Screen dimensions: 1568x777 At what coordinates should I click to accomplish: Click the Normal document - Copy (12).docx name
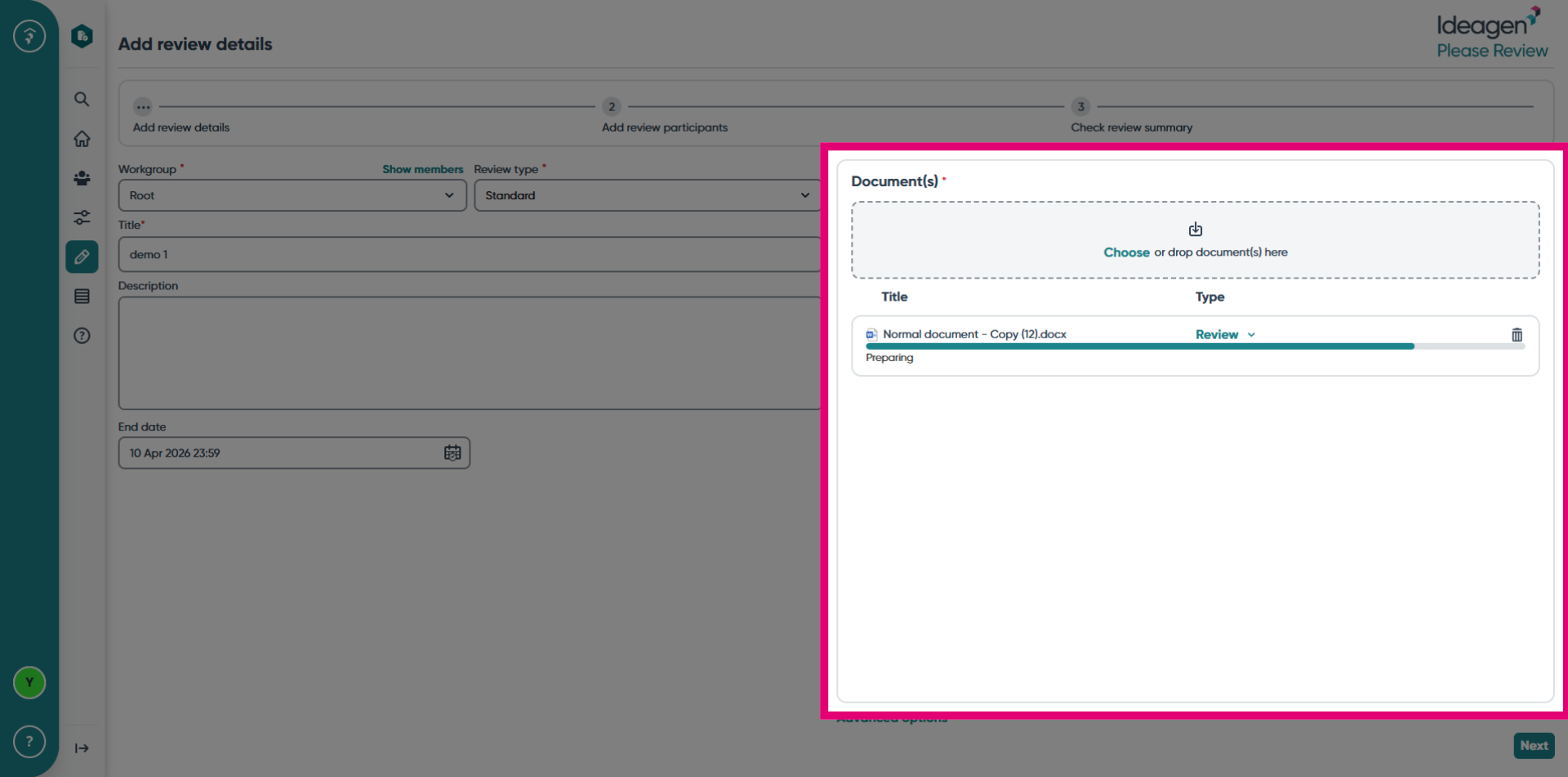pos(974,334)
